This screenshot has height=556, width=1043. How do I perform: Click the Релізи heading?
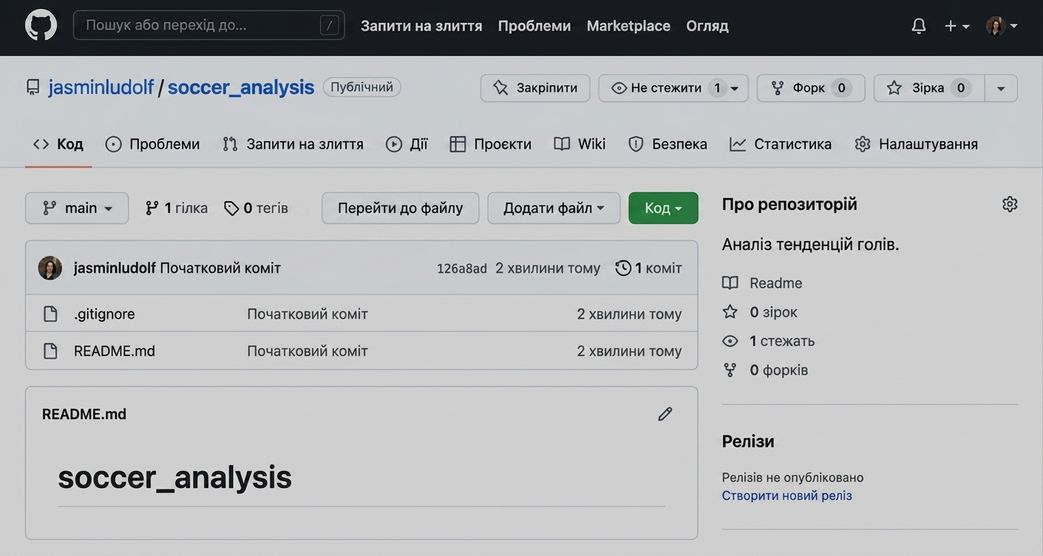748,442
